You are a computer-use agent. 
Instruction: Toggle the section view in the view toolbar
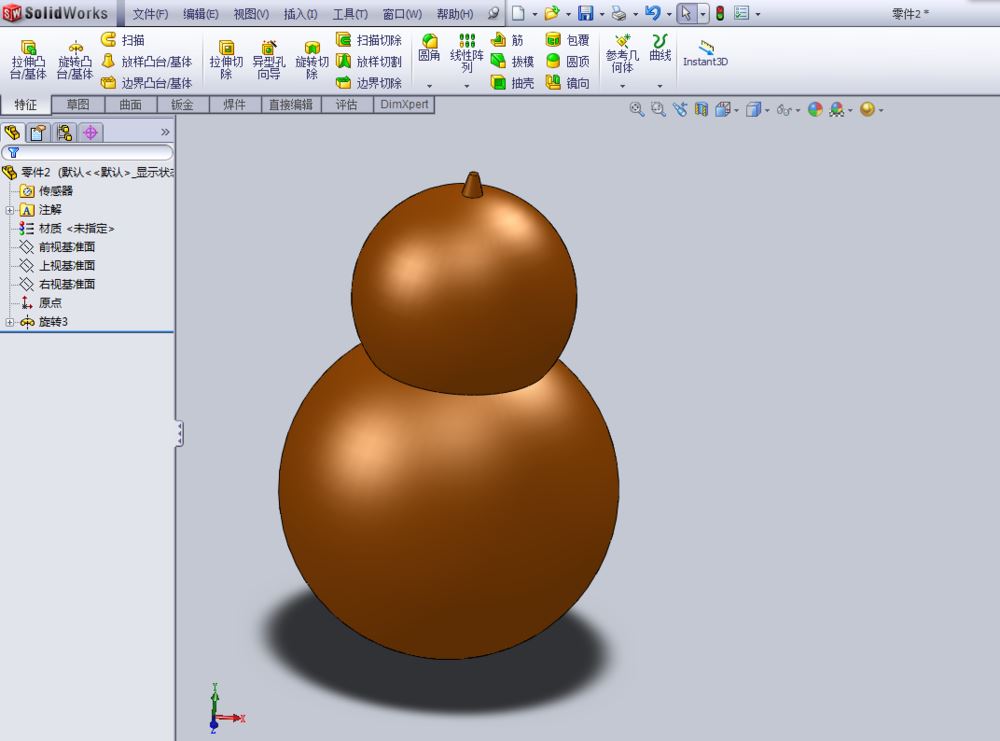coord(702,109)
